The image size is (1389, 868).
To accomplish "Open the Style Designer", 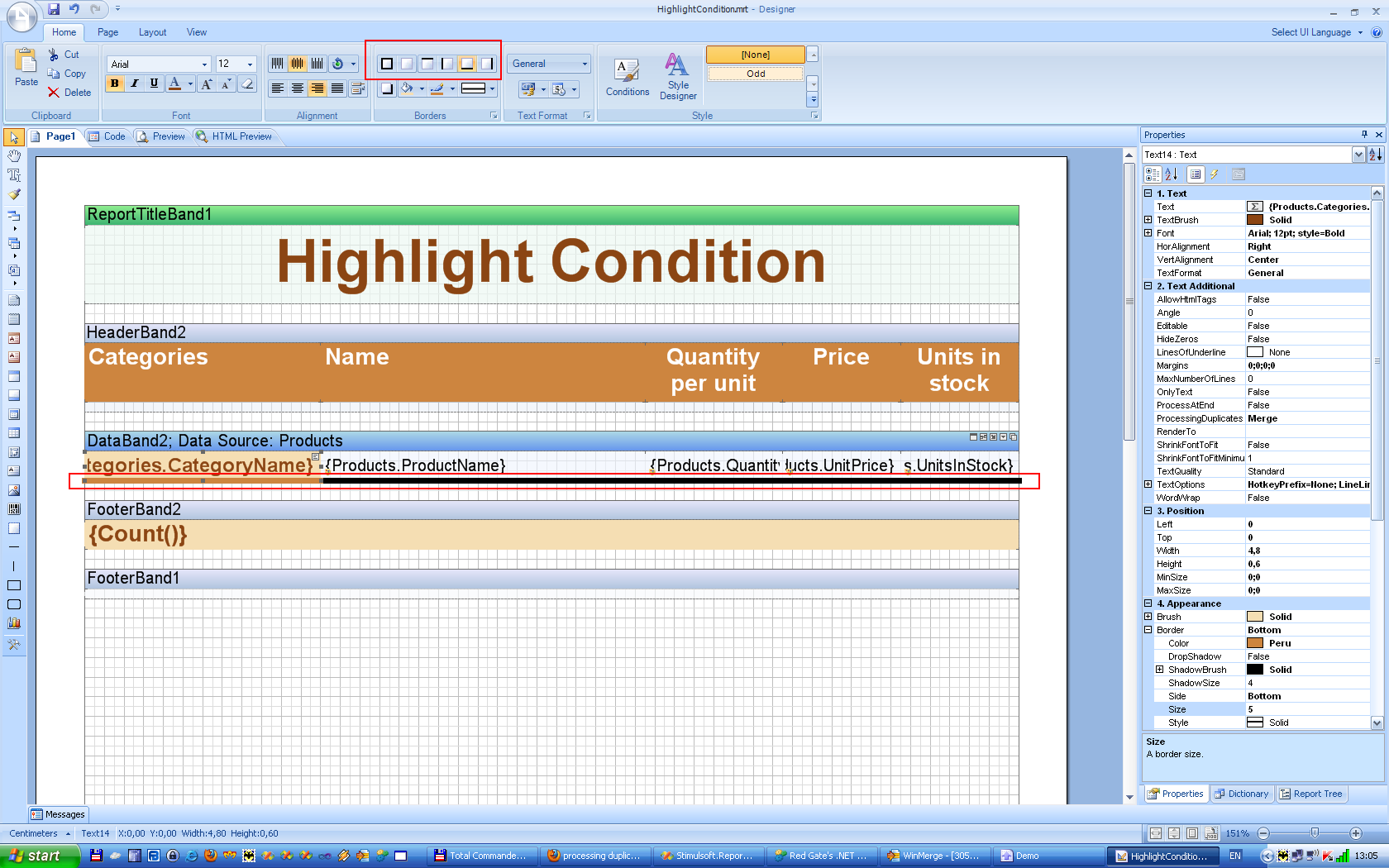I will [678, 76].
